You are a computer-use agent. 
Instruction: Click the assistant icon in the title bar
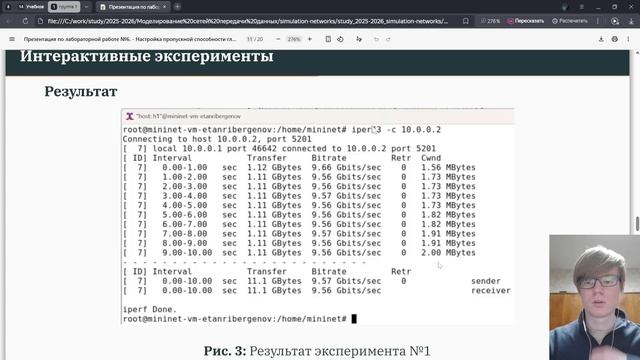click(565, 7)
